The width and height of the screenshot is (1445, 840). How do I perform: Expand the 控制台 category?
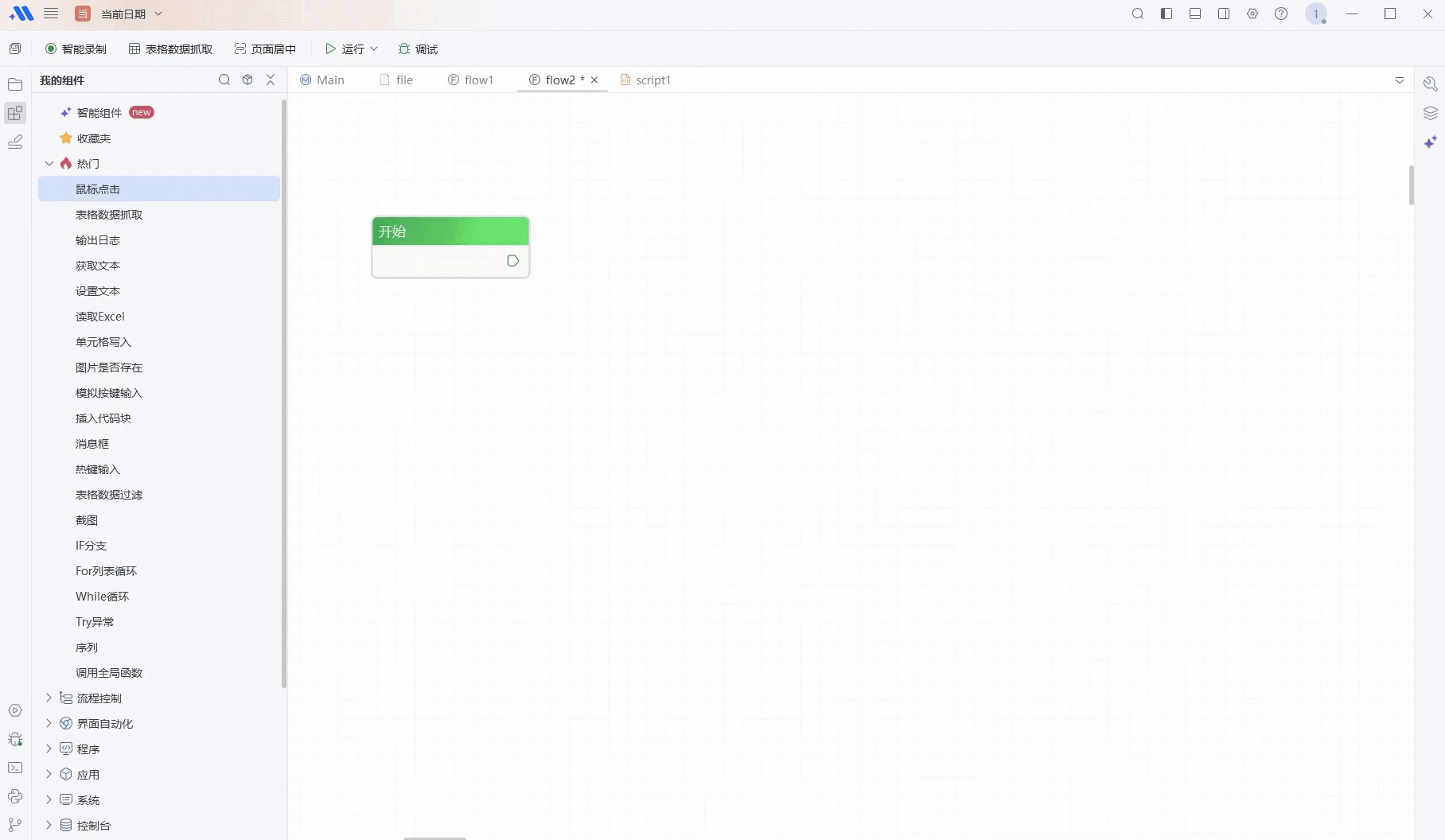point(49,825)
